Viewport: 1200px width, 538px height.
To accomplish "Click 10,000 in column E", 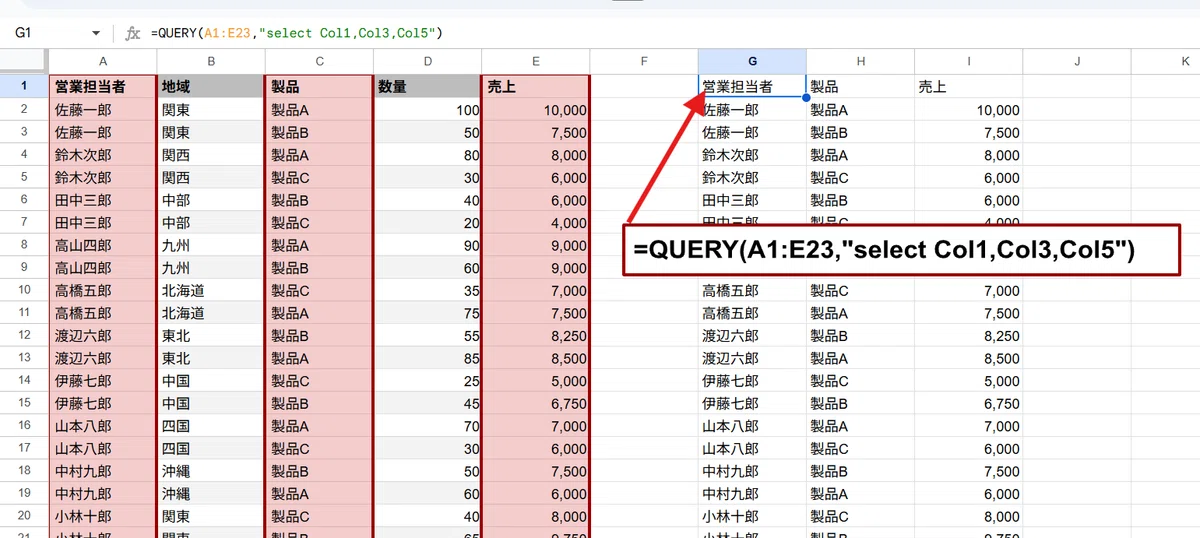I will click(x=535, y=110).
